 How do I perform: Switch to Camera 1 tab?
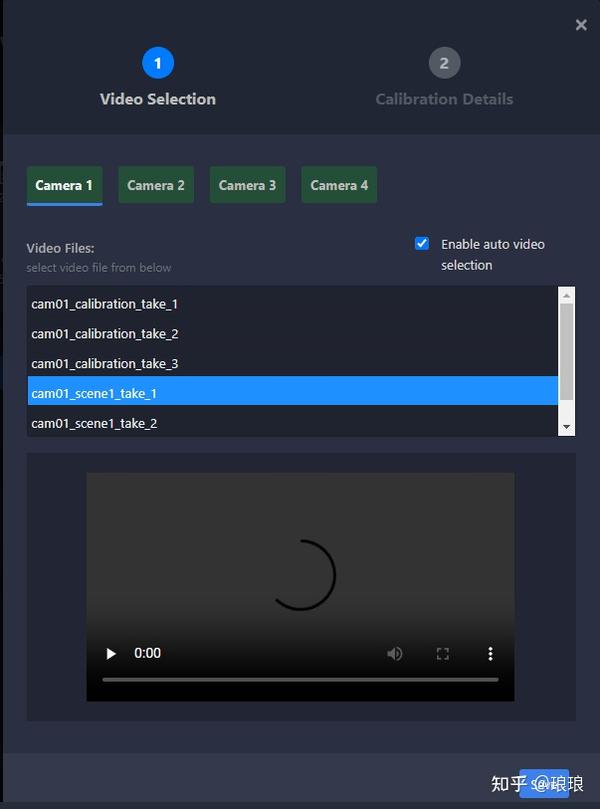click(x=64, y=185)
